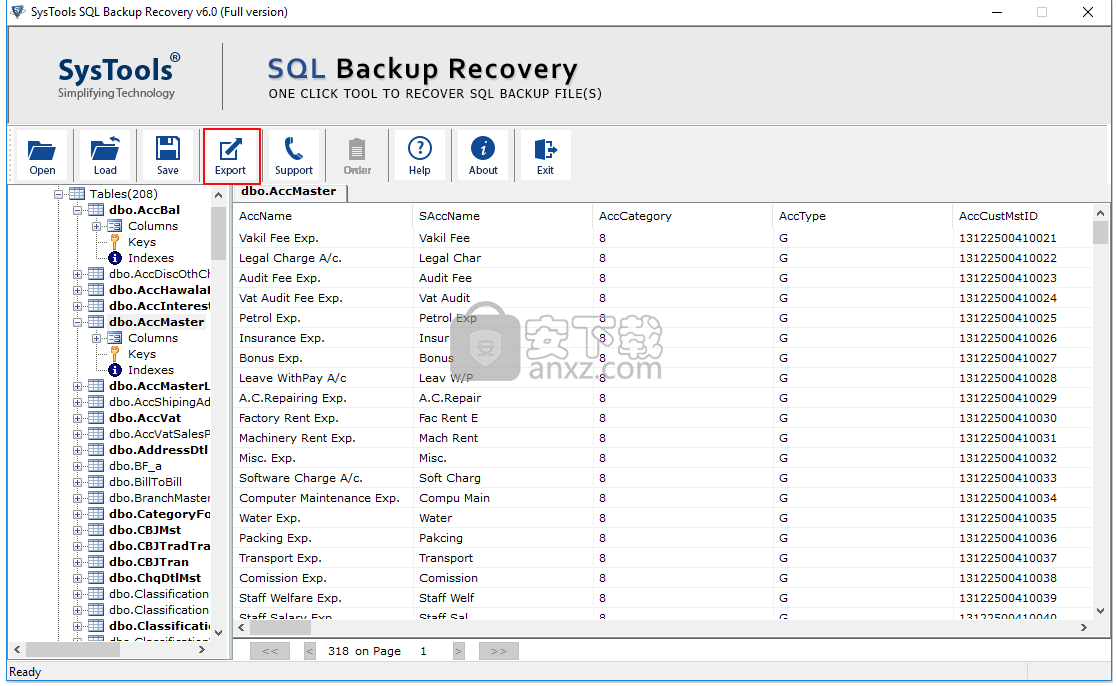
Task: Open the Support phone icon
Action: [294, 156]
